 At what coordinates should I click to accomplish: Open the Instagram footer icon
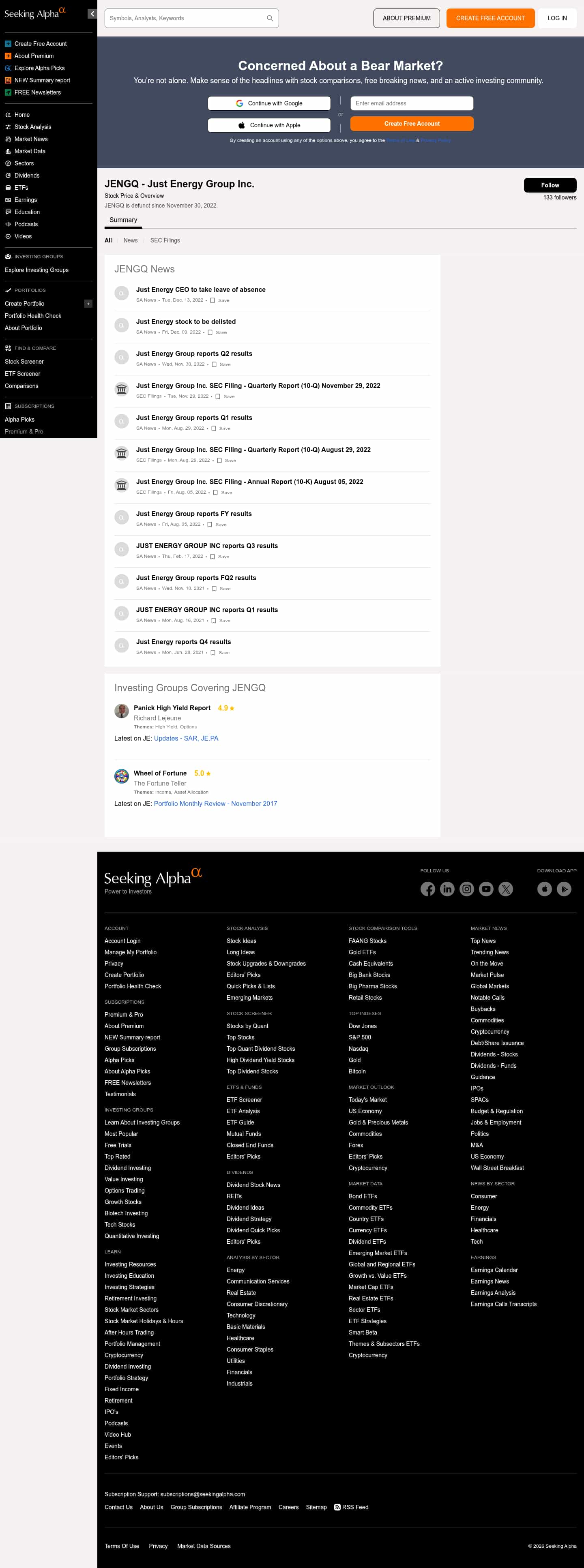pos(466,889)
